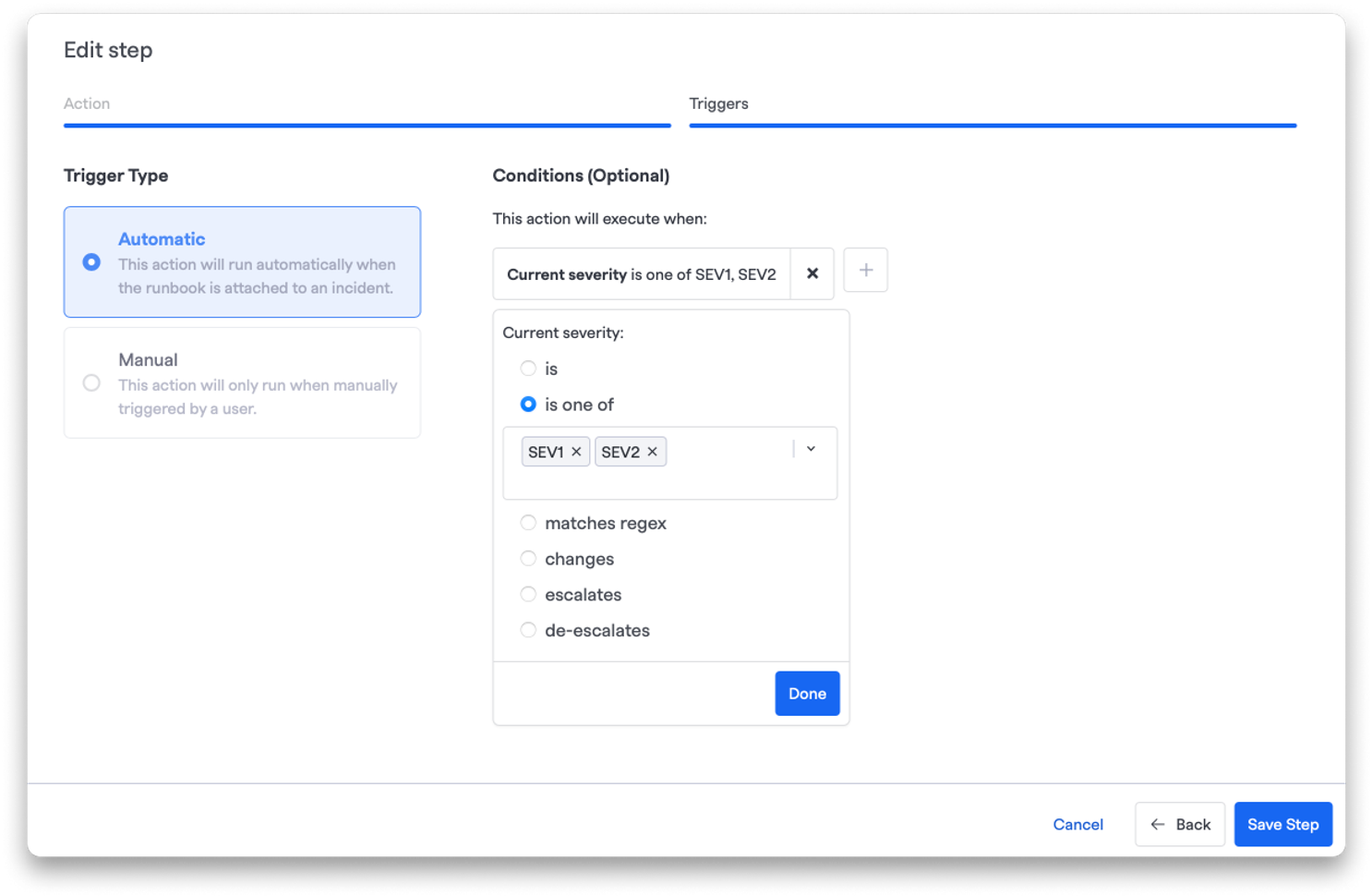Remove the Current severity condition with the X icon

point(812,273)
